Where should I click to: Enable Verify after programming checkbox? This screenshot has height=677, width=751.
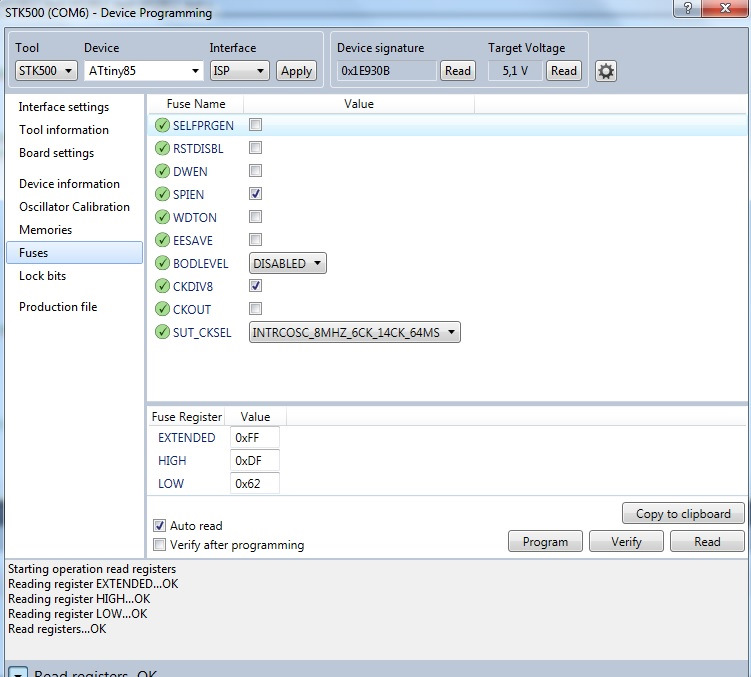click(160, 545)
